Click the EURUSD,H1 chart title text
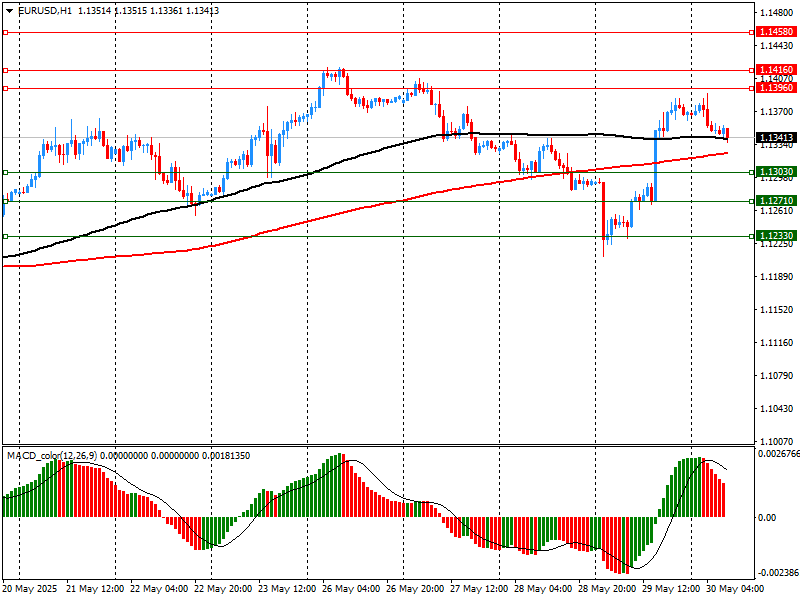This screenshot has height=600, width=800. pyautogui.click(x=45, y=10)
